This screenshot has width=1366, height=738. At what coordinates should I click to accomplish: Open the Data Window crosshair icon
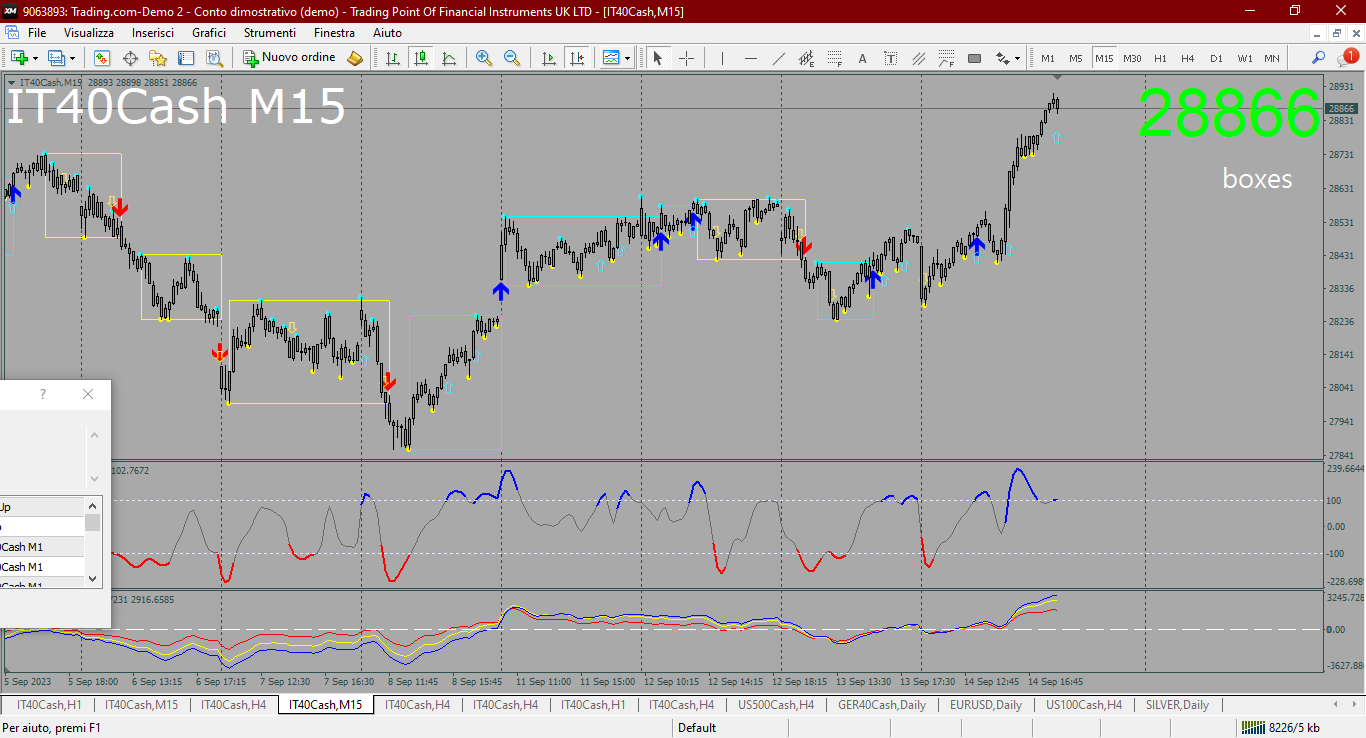(130, 58)
